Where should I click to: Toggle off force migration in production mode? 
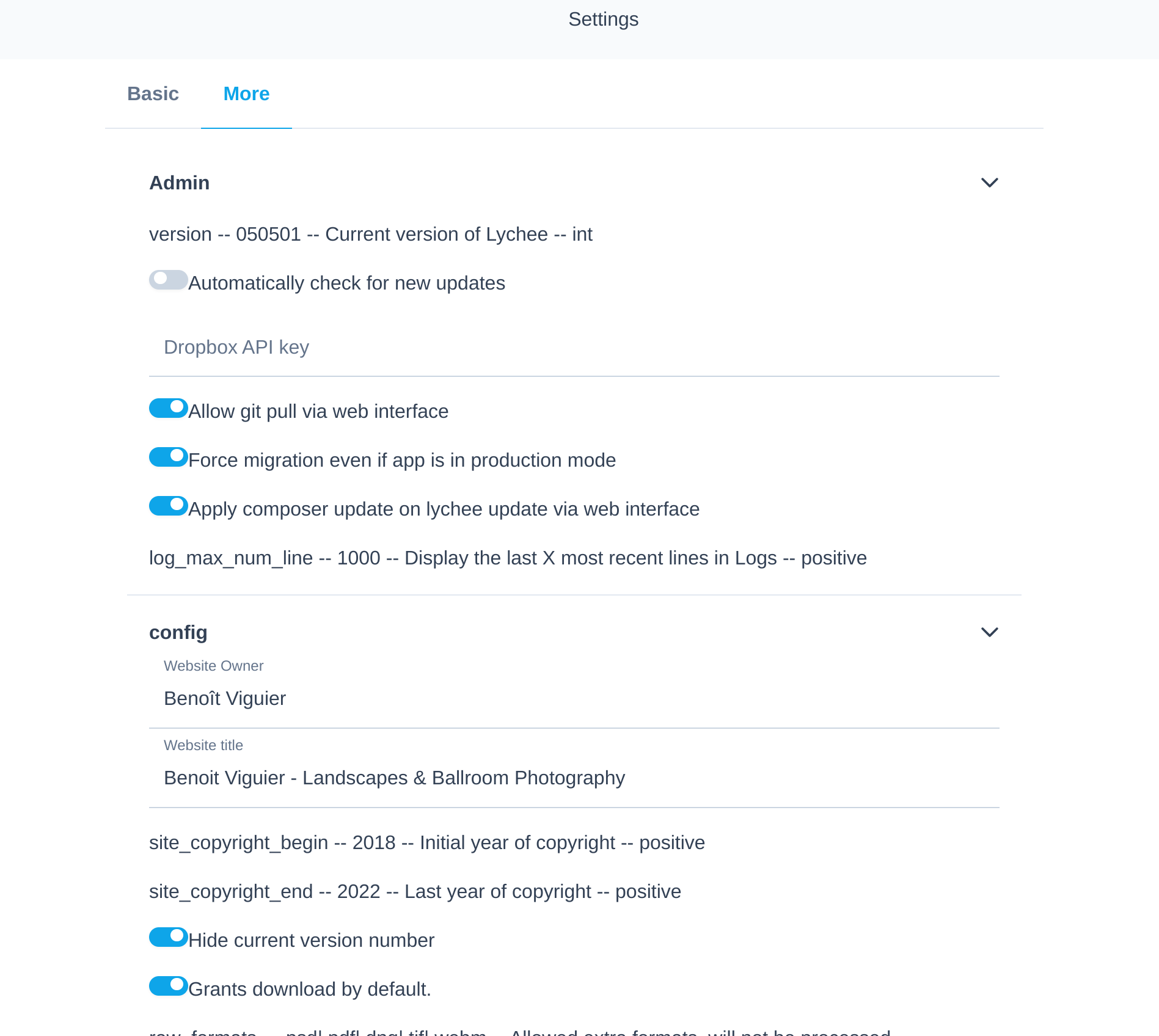click(x=168, y=457)
